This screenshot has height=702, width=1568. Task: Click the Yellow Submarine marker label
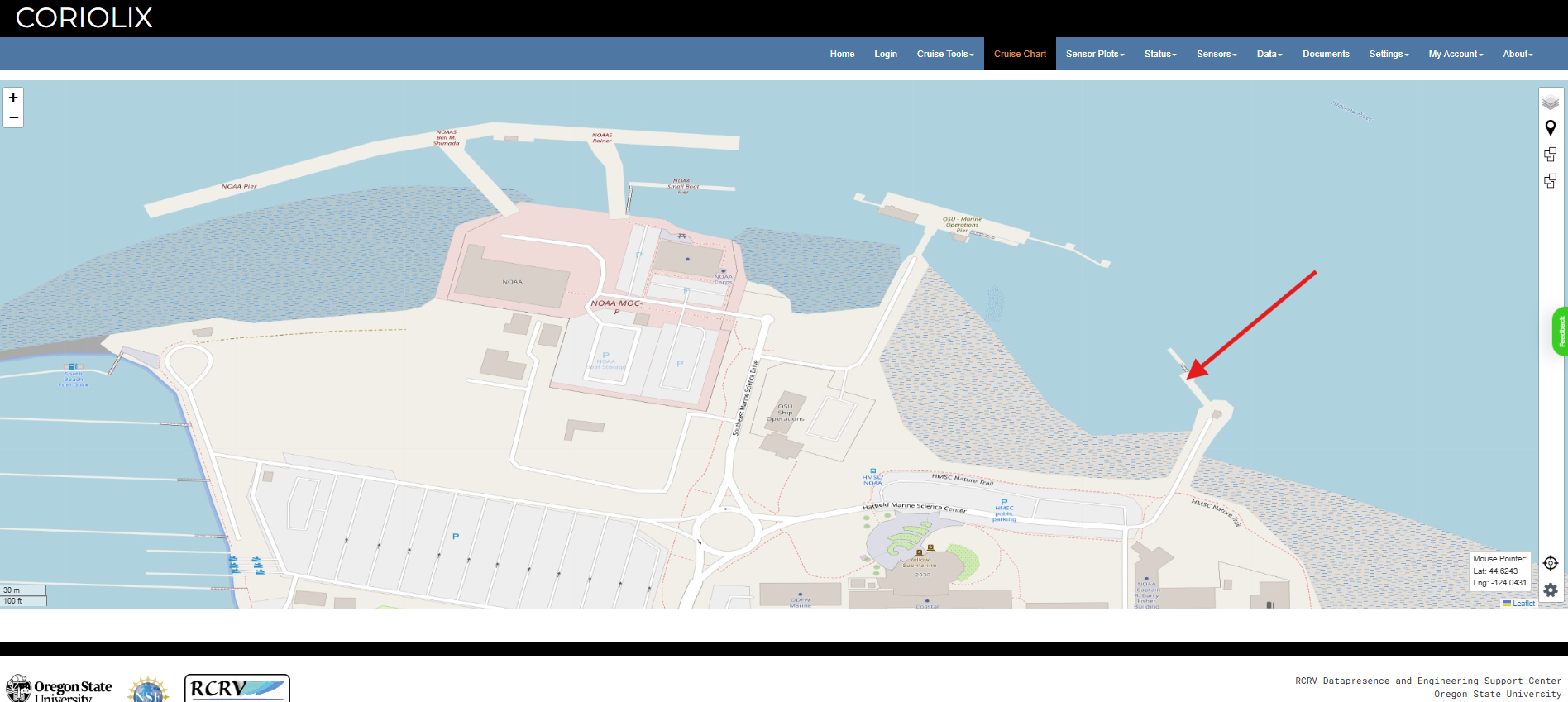click(920, 562)
